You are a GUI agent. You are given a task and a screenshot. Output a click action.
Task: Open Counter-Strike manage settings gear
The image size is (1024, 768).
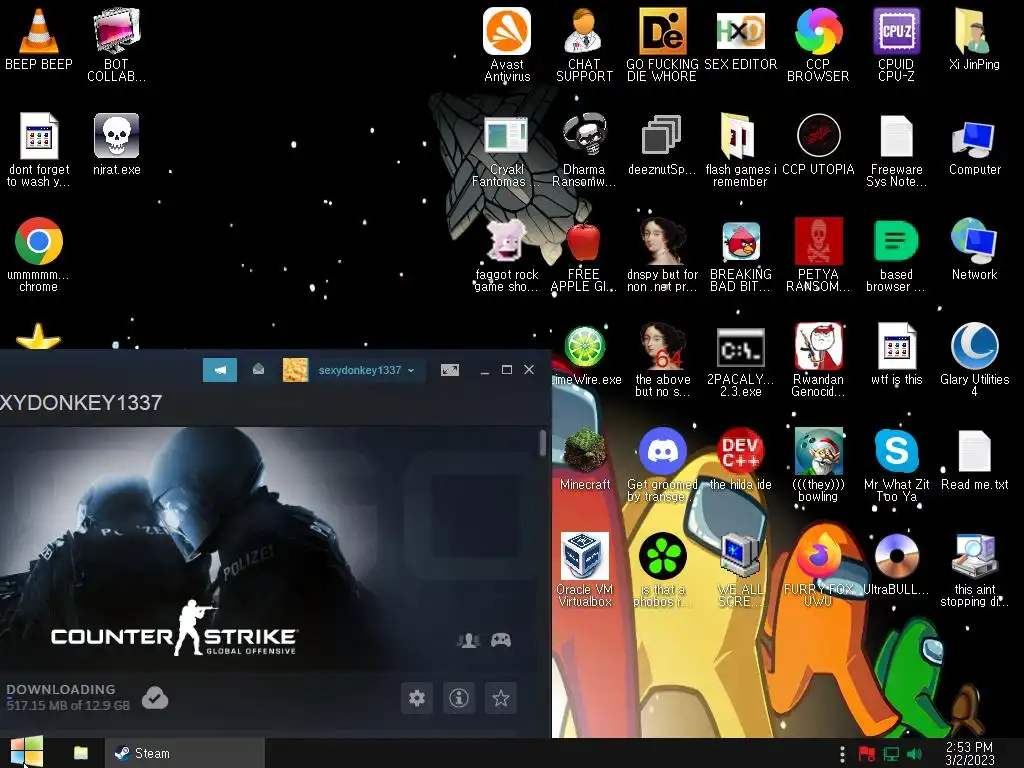point(417,698)
